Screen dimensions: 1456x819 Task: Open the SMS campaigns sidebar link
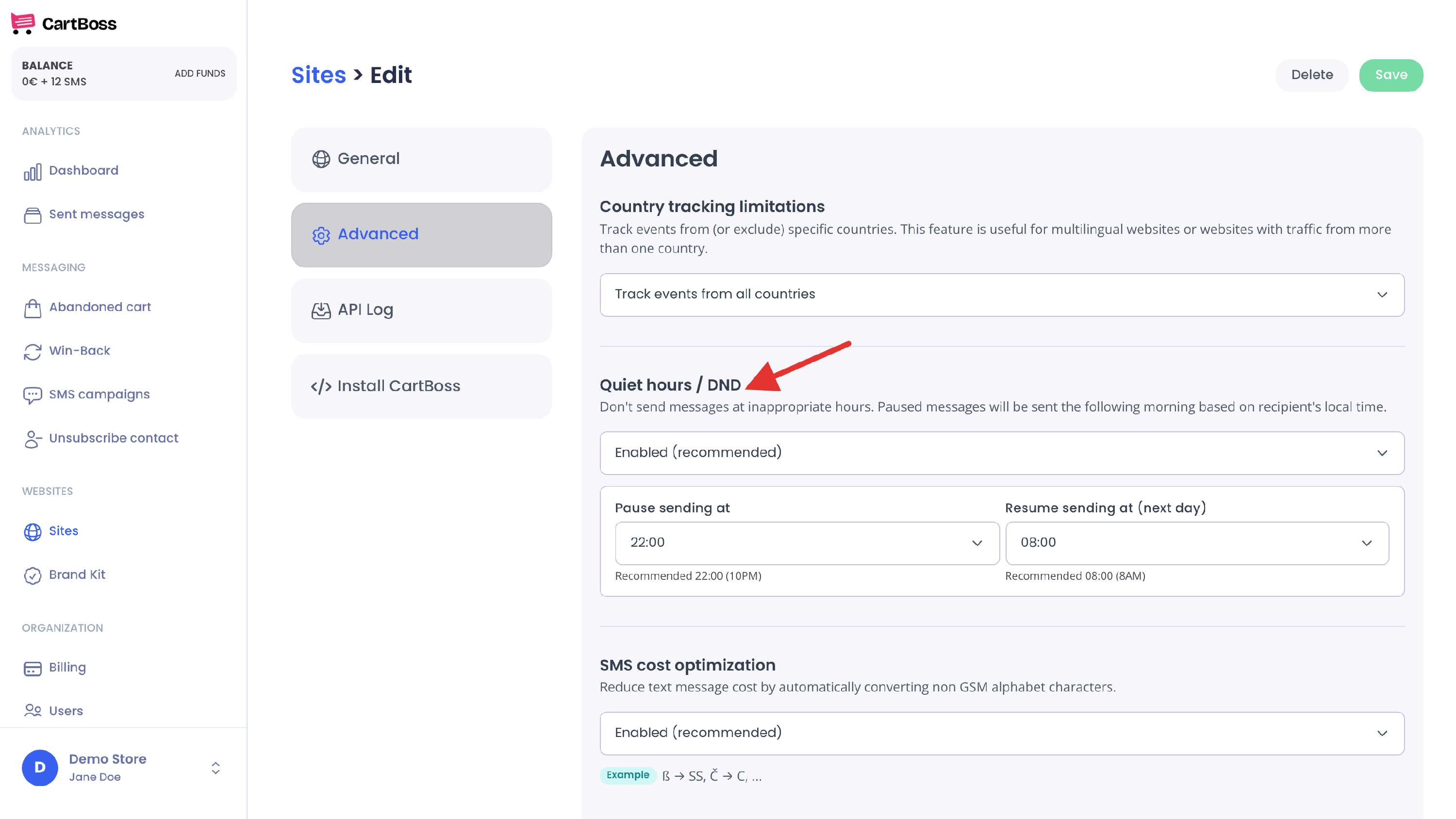tap(99, 394)
